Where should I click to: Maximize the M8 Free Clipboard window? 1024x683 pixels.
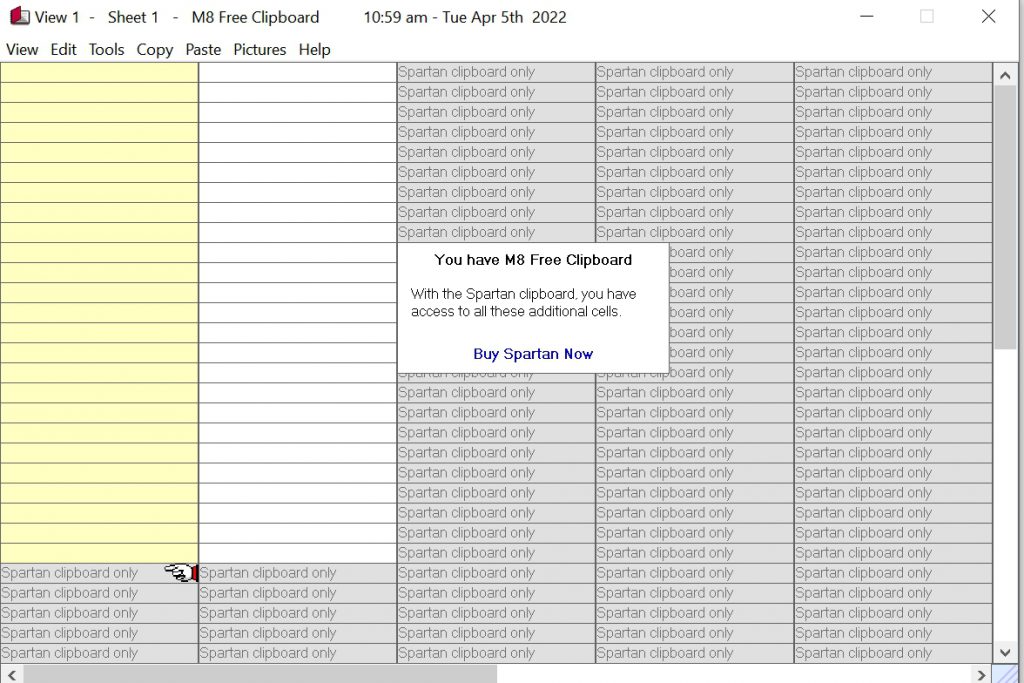click(x=927, y=17)
